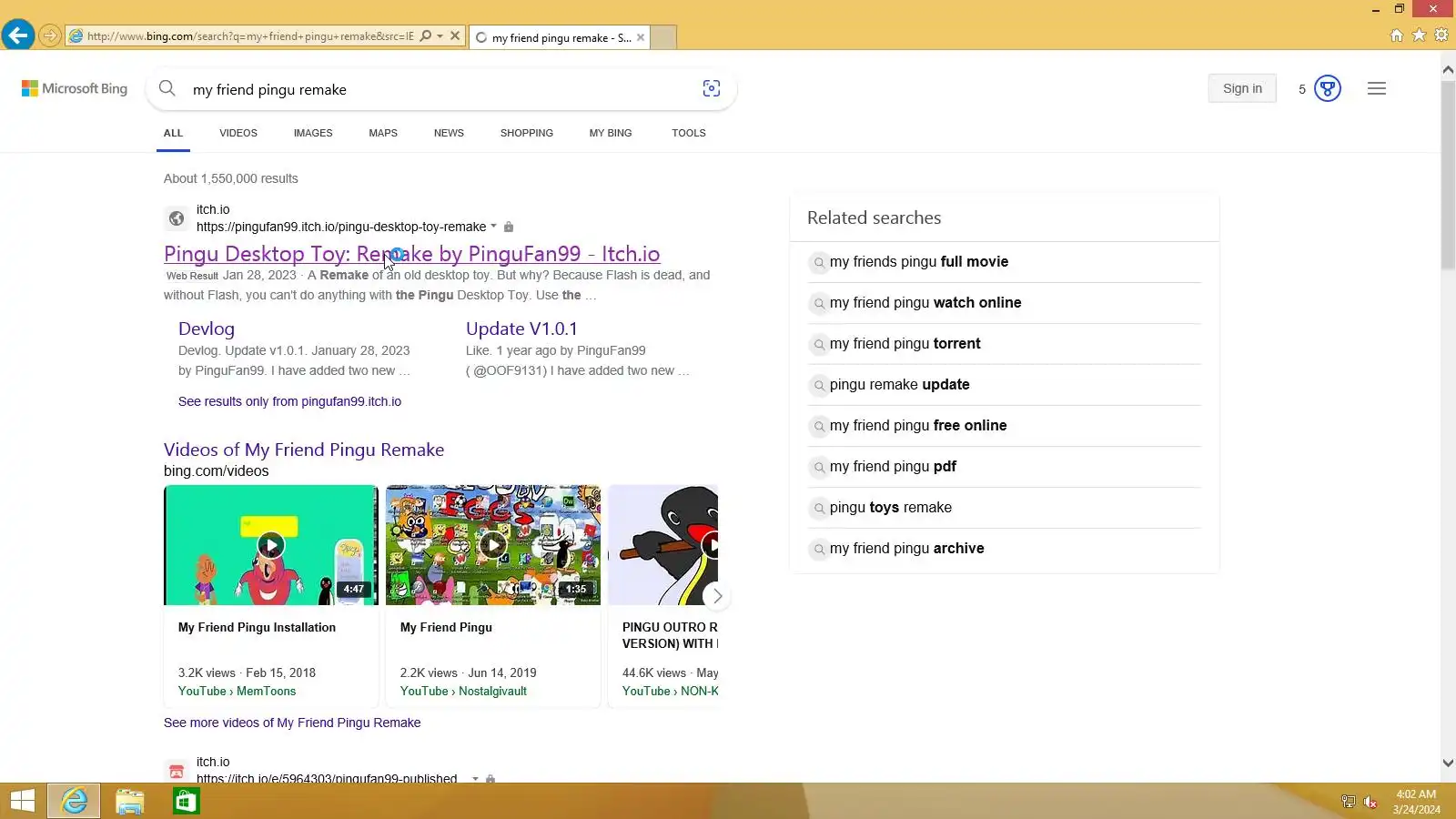The height and width of the screenshot is (819, 1456).
Task: Open visual search camera icon
Action: coord(712,88)
